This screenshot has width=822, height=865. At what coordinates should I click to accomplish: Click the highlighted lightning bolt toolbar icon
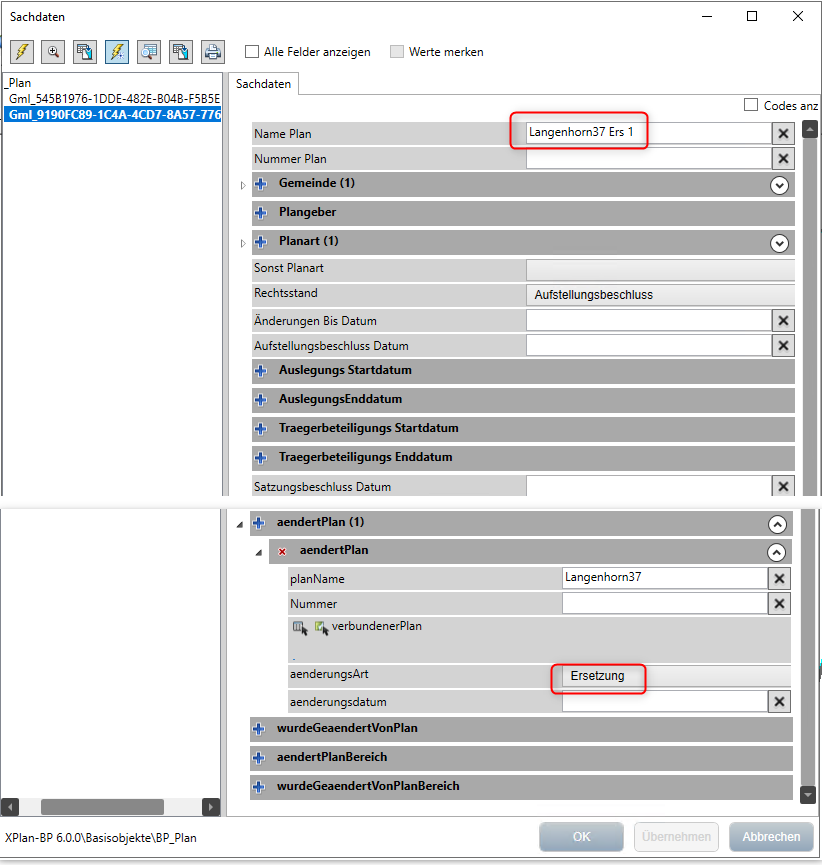[117, 52]
